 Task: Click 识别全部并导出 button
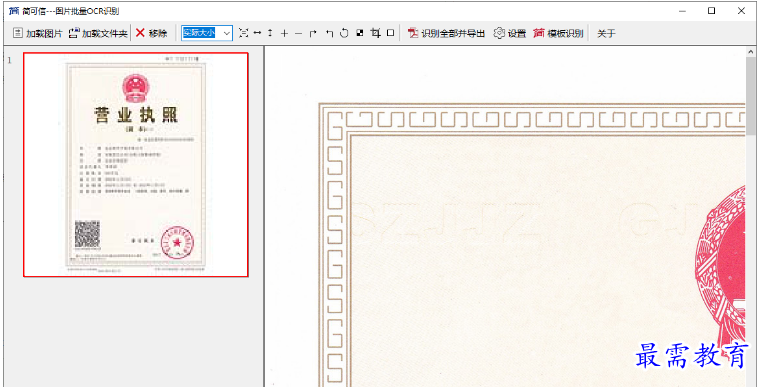447,33
